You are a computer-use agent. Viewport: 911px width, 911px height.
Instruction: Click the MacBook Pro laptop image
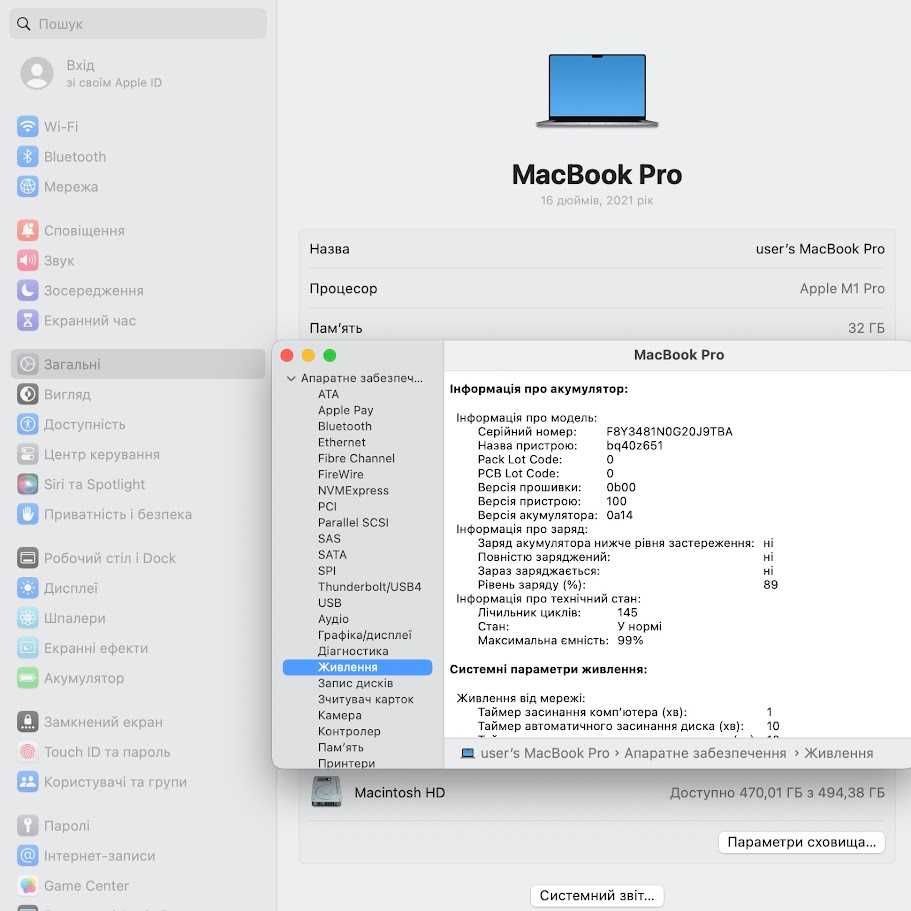[597, 90]
